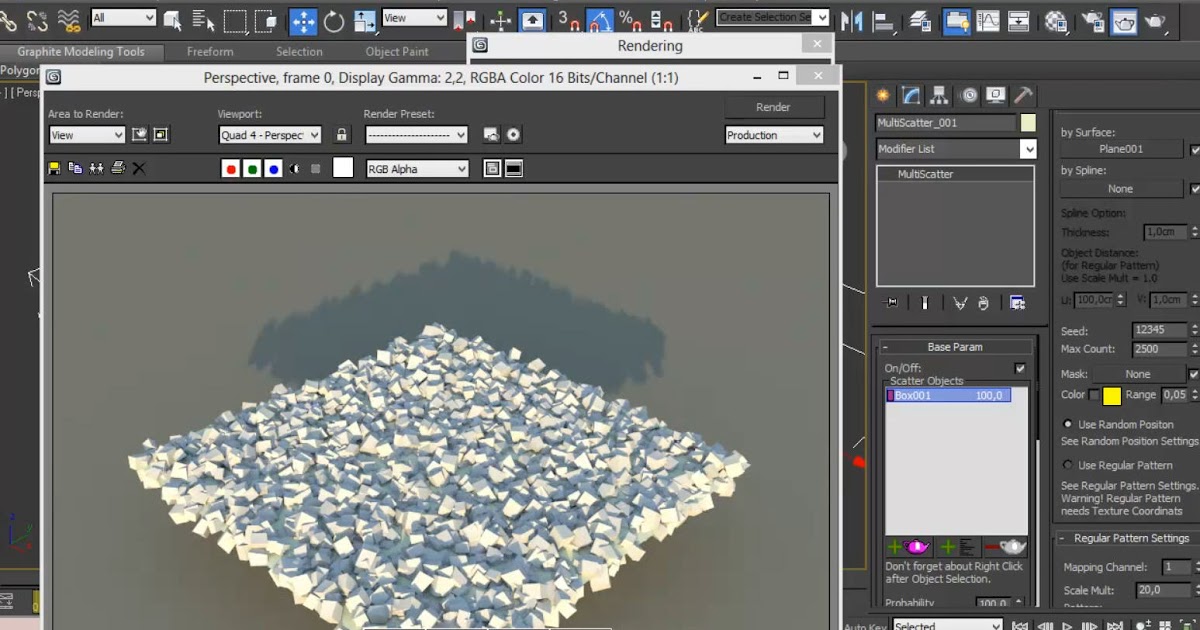Open the Rendered Frame Window icon
This screenshot has width=1200, height=630.
click(1125, 20)
